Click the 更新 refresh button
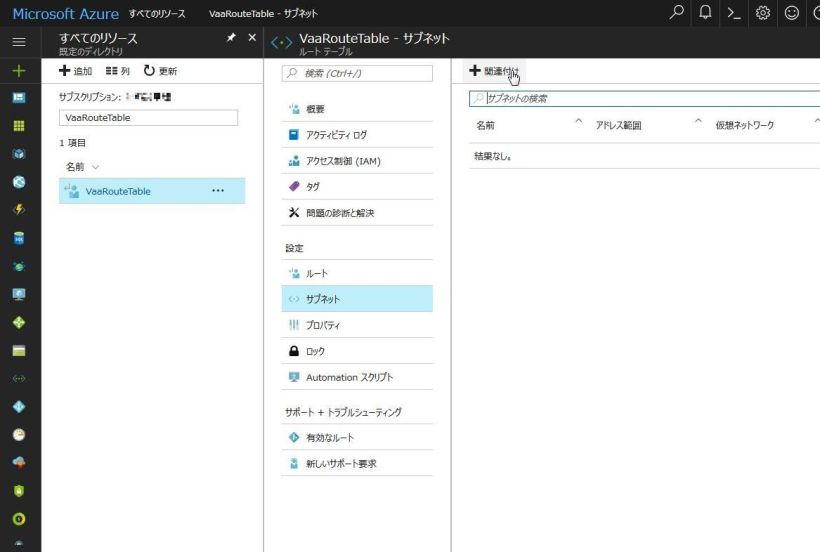Viewport: 820px width, 552px height. 160,71
